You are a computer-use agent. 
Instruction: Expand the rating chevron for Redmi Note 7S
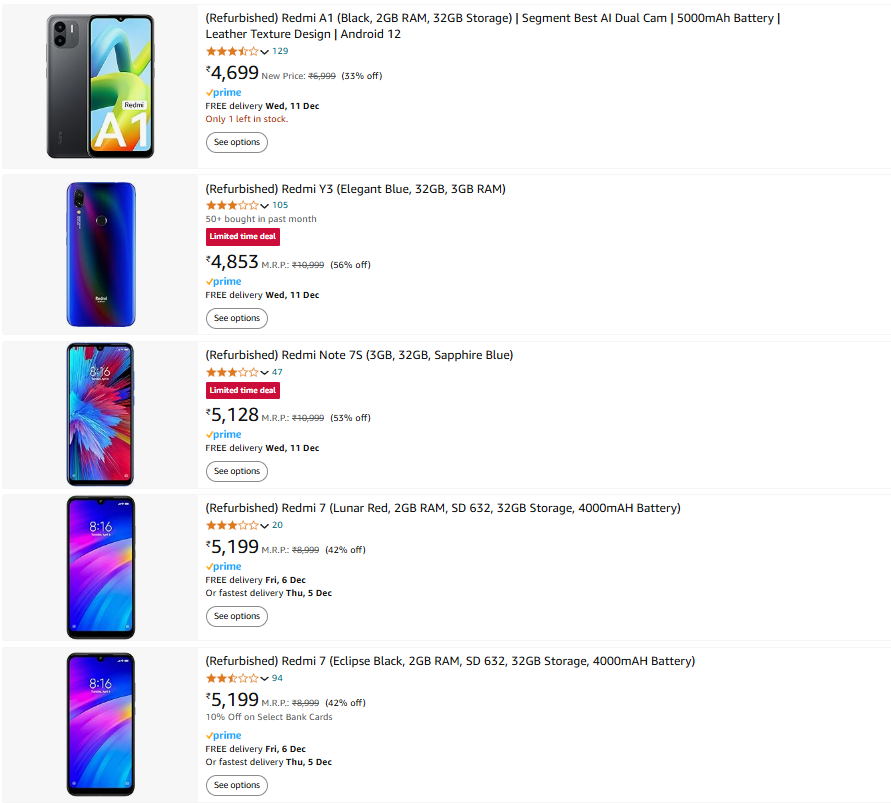click(x=264, y=373)
